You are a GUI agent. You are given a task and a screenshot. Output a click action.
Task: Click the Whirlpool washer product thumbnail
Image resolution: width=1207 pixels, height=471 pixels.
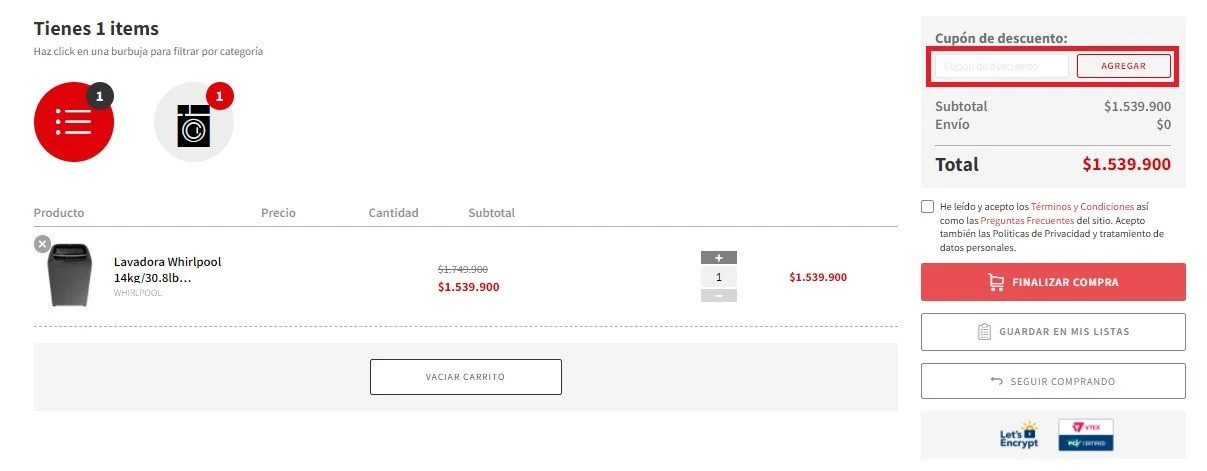click(70, 275)
